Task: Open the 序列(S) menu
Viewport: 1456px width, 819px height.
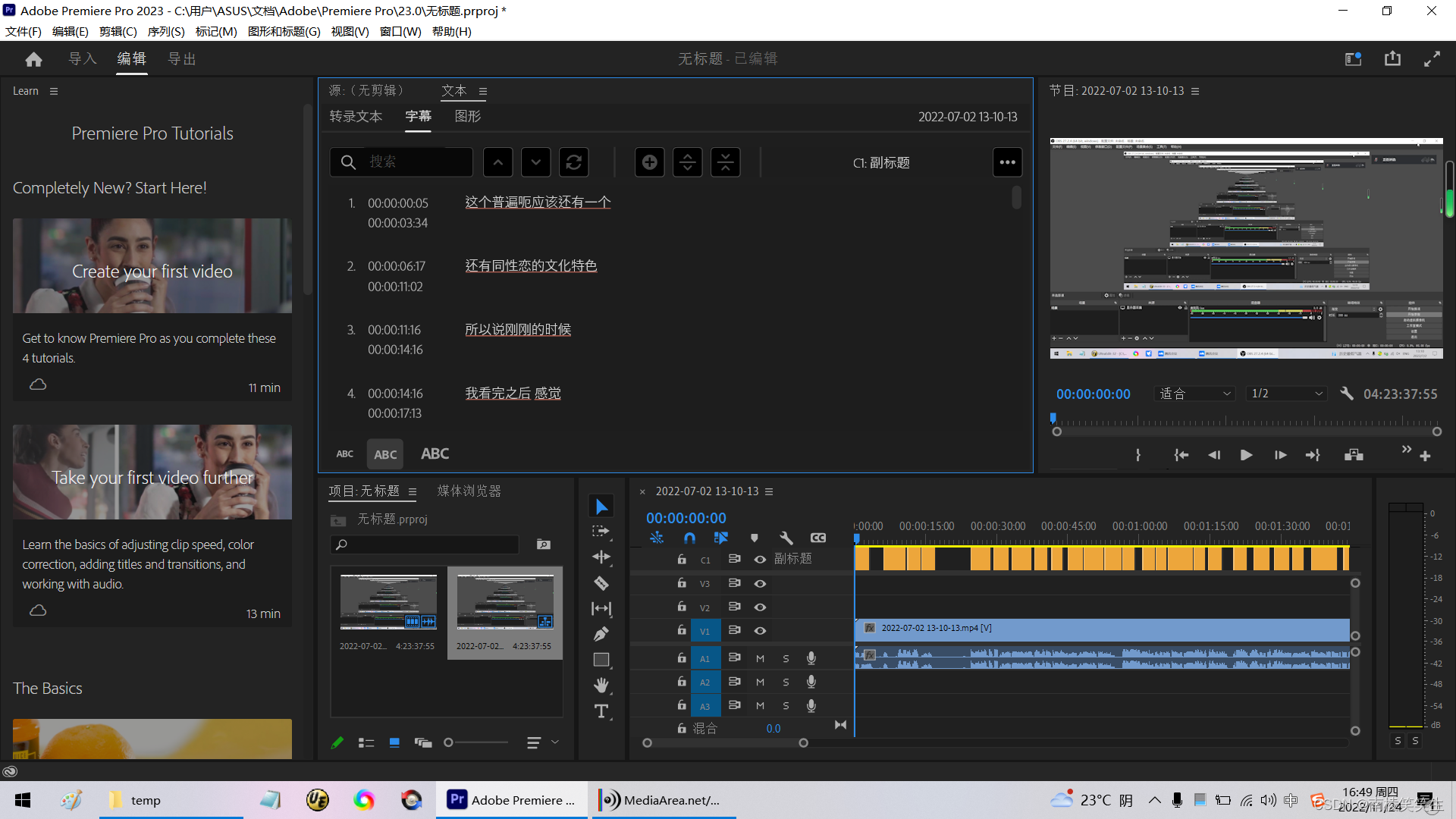Action: 166,31
